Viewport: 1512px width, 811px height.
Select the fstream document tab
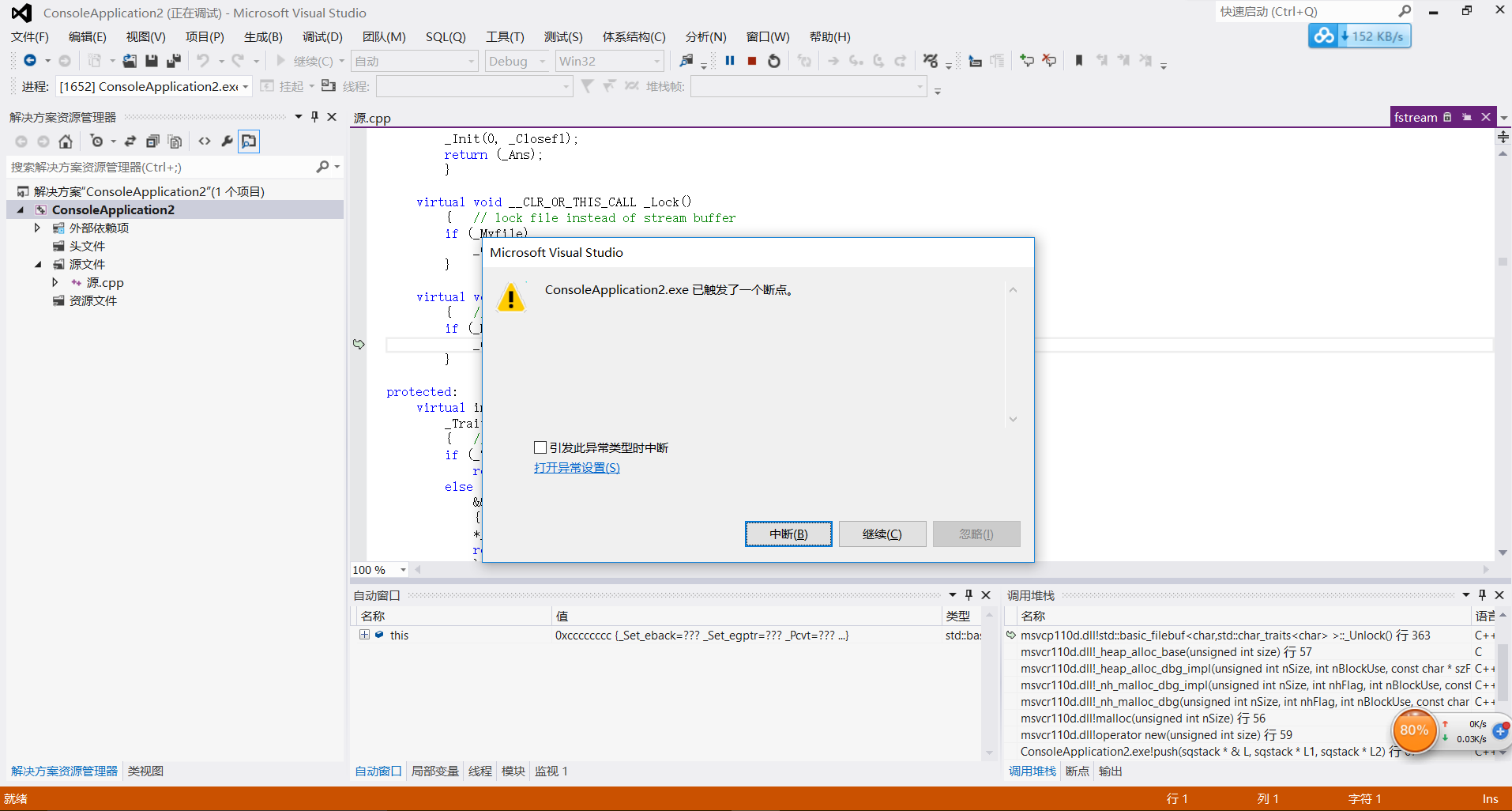click(x=1415, y=117)
